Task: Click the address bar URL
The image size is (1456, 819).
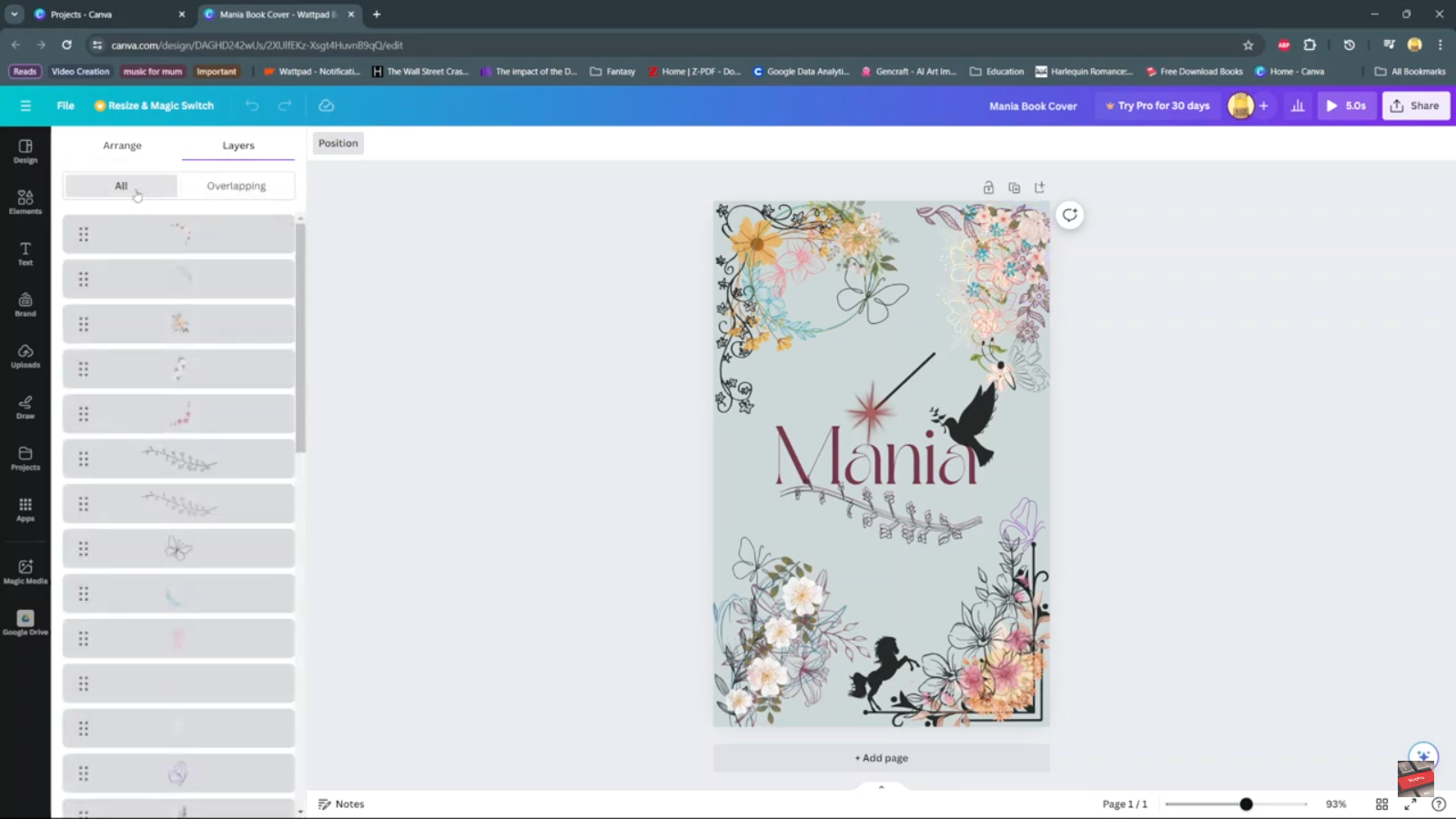Action: [x=257, y=45]
